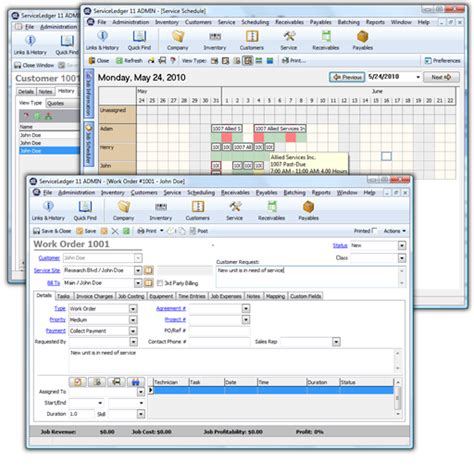Open Company module in Work Order window
The width and height of the screenshot is (474, 474).
(x=123, y=211)
